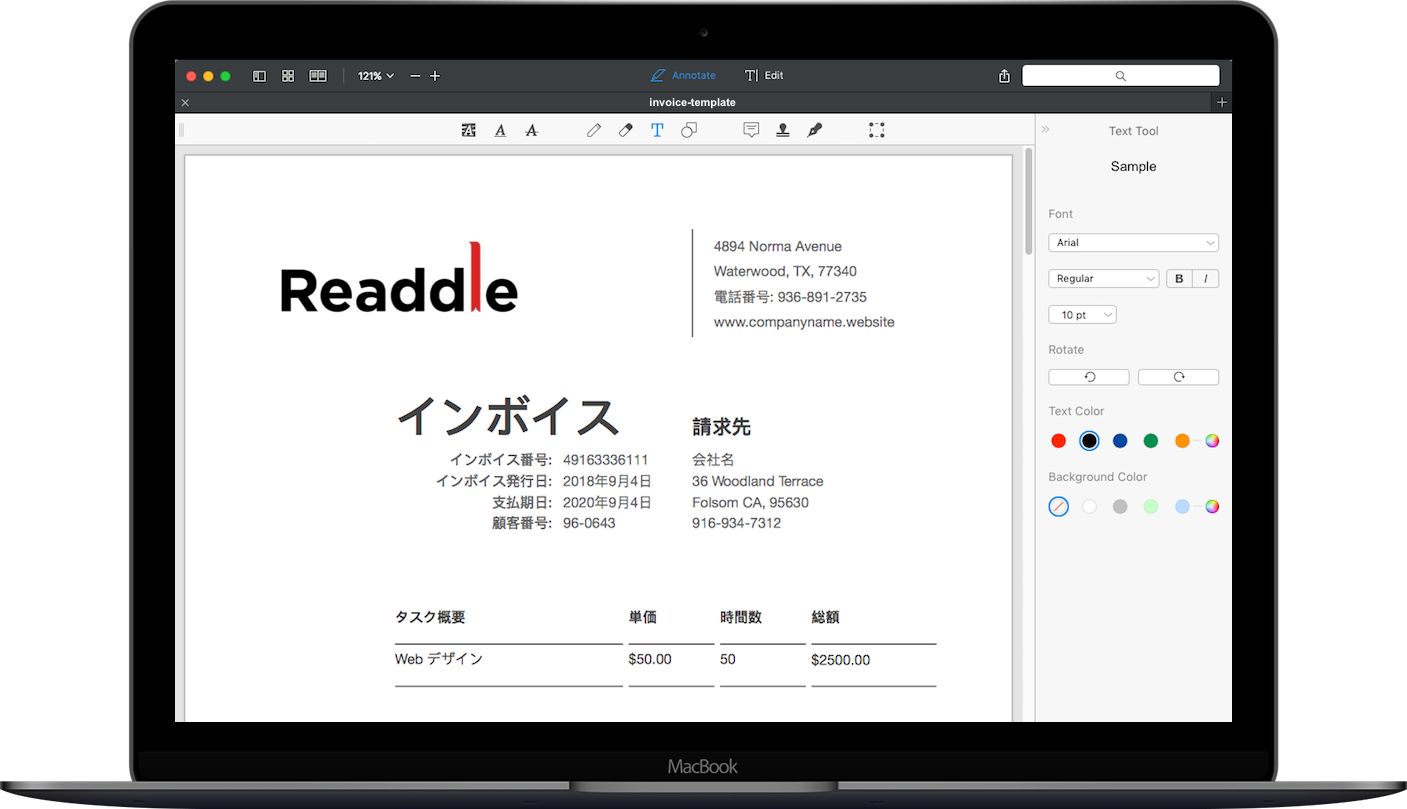
Task: Switch to Edit mode
Action: 764,76
